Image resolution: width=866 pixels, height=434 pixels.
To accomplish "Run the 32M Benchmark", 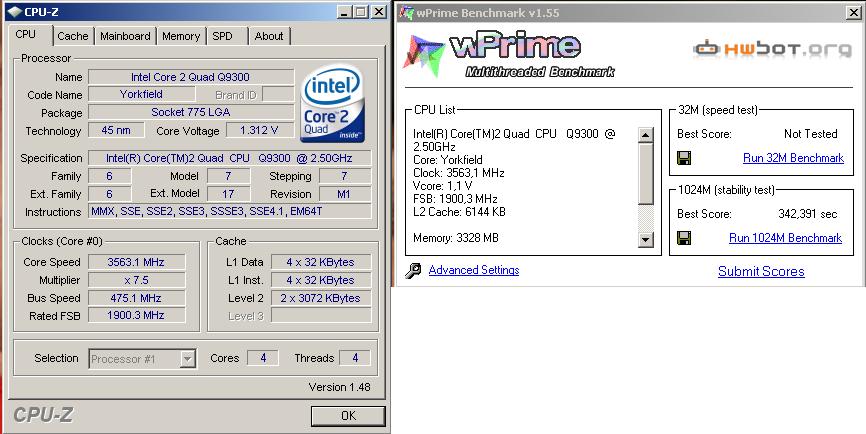I will pyautogui.click(x=793, y=158).
